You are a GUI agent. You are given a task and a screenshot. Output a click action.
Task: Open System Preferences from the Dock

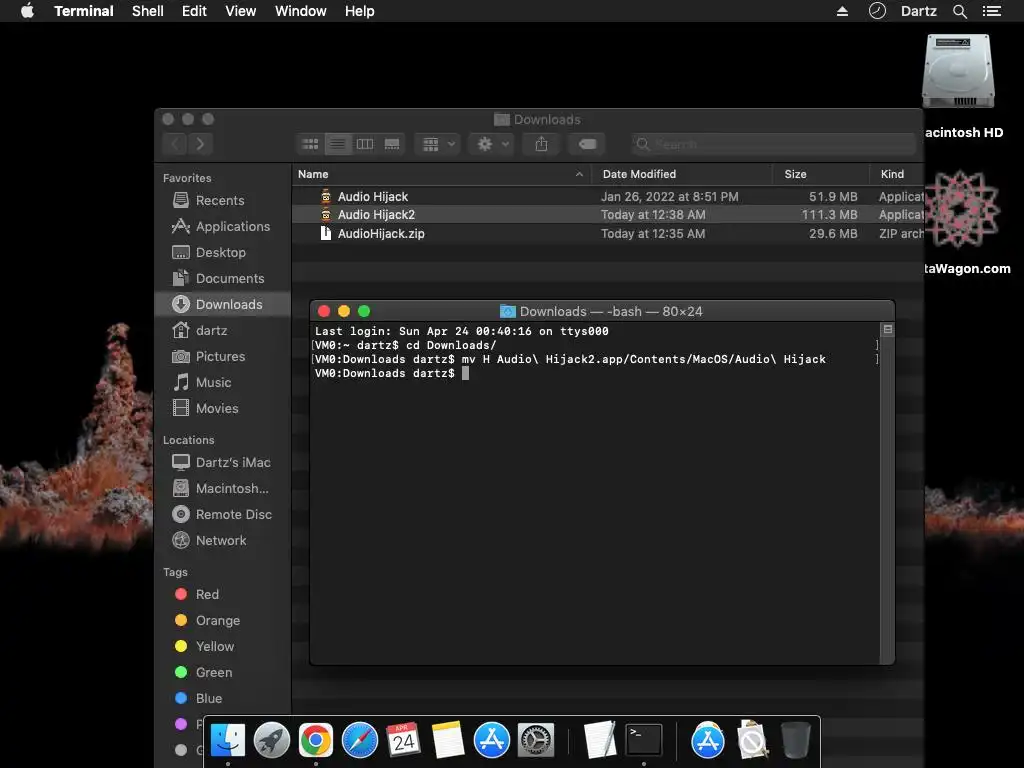click(536, 741)
